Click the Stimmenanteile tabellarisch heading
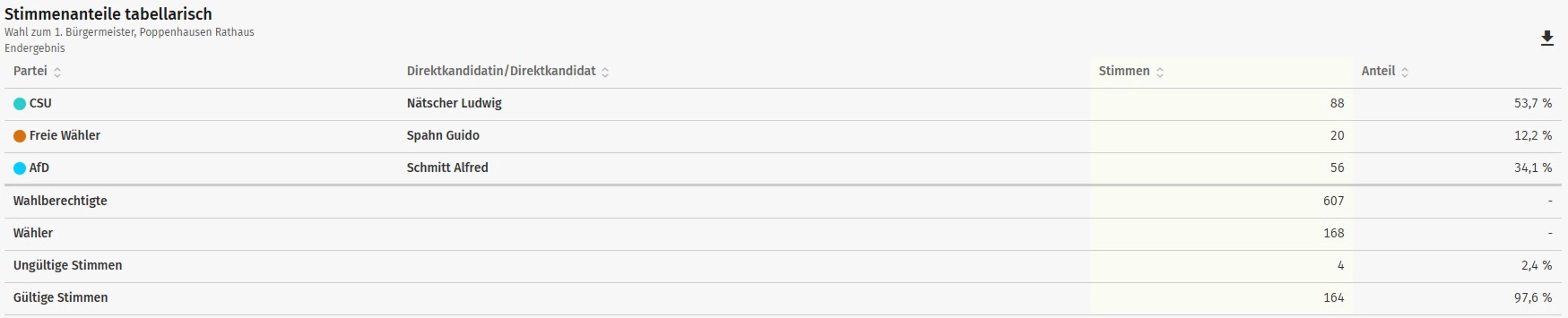The image size is (1568, 318). 108,14
